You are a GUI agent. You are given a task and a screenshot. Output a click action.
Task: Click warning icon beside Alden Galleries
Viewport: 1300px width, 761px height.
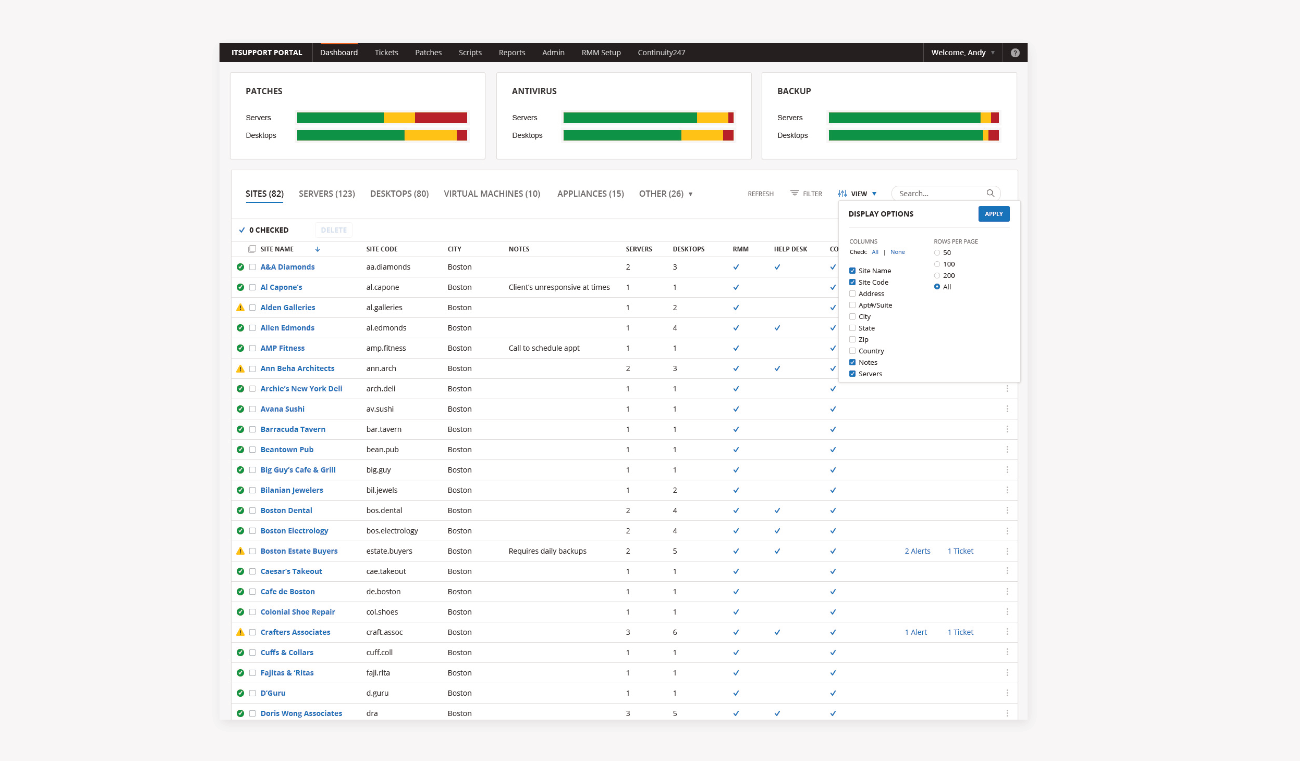tap(240, 308)
